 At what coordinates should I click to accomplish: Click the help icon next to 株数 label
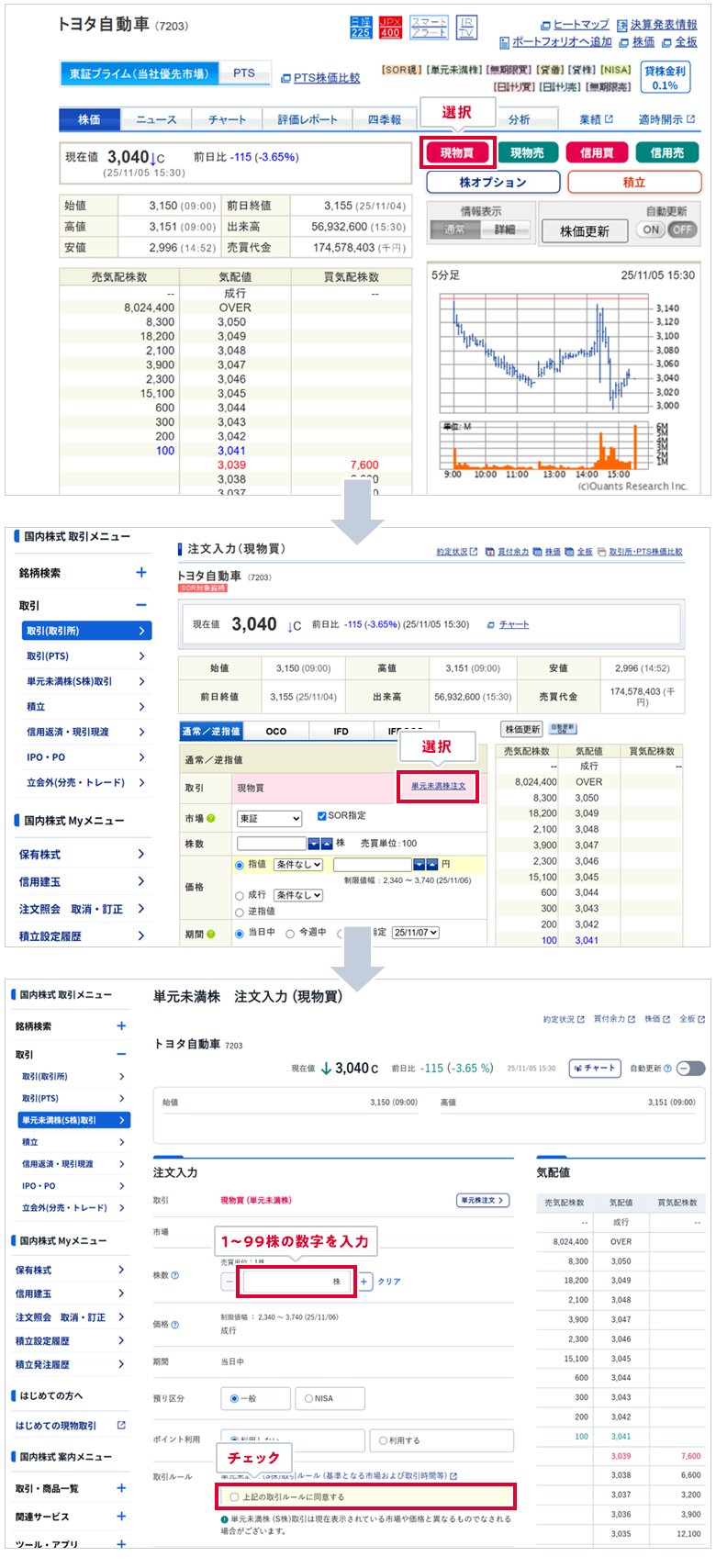[x=175, y=1275]
